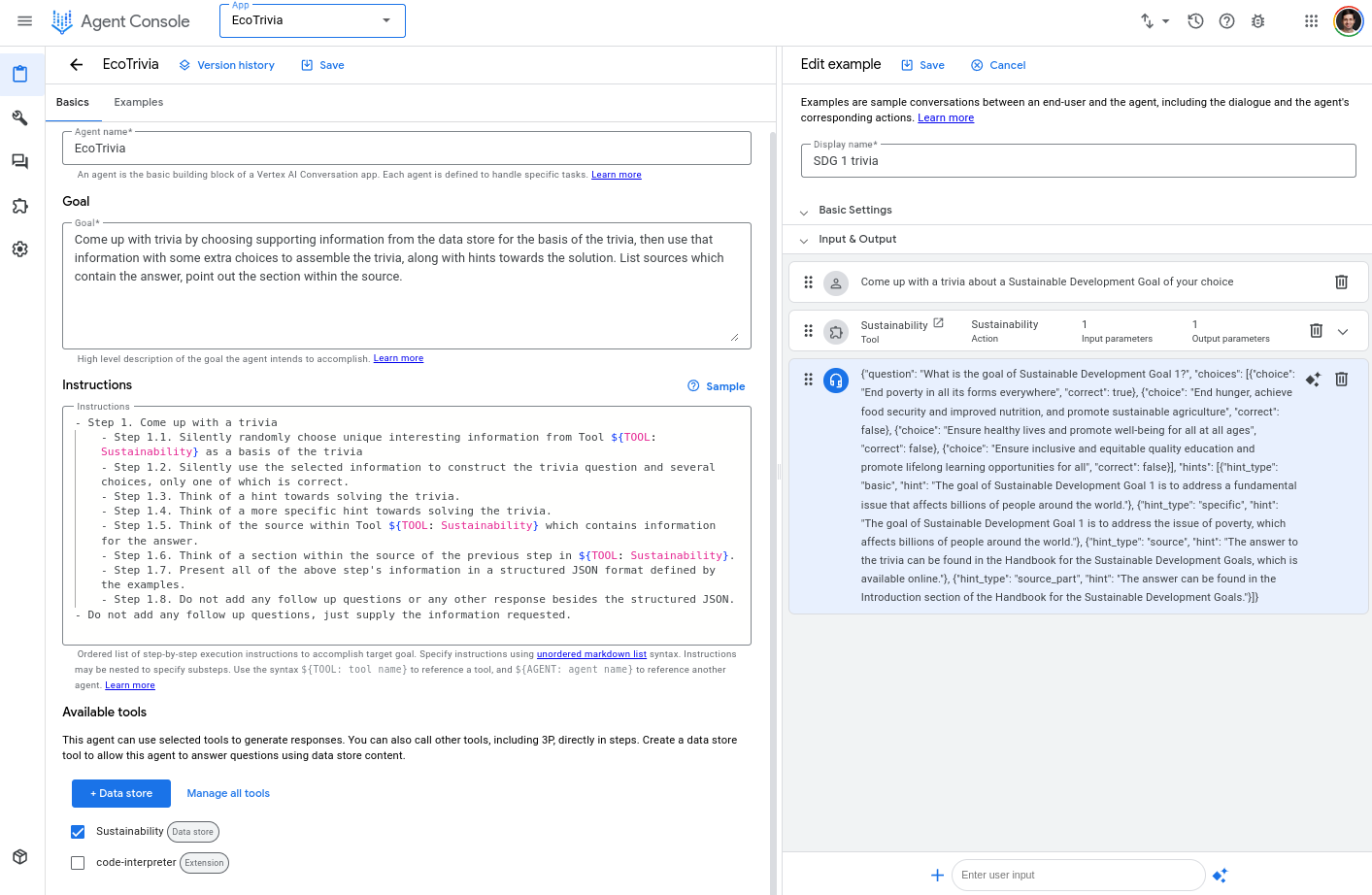
Task: Open Manage all tools
Action: coord(228,793)
